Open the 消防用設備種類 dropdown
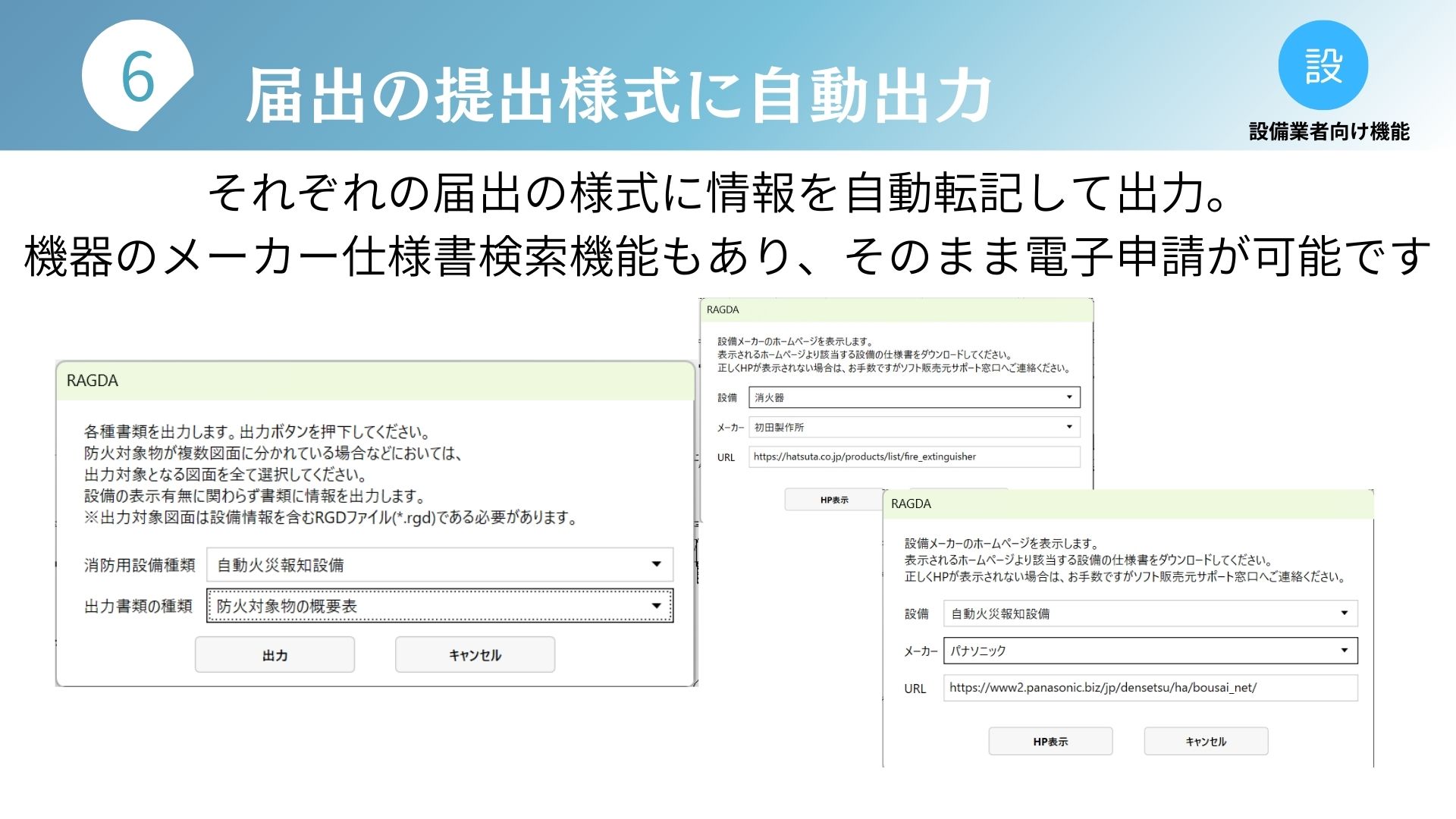 click(439, 564)
